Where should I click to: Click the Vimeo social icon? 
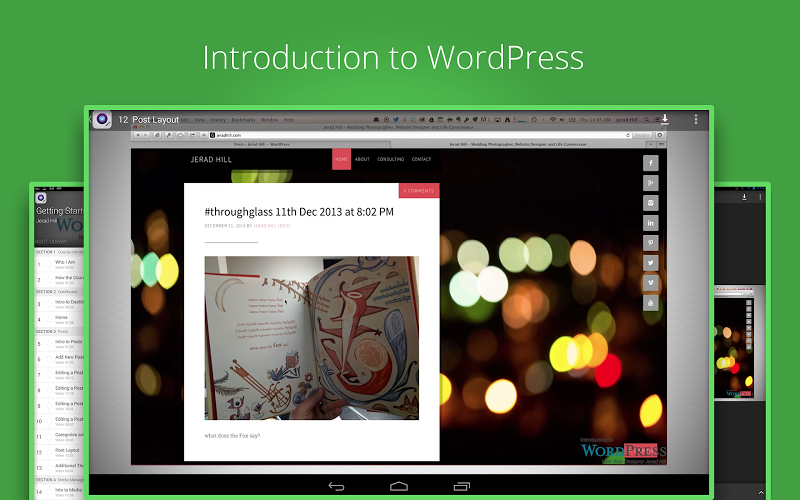point(651,283)
